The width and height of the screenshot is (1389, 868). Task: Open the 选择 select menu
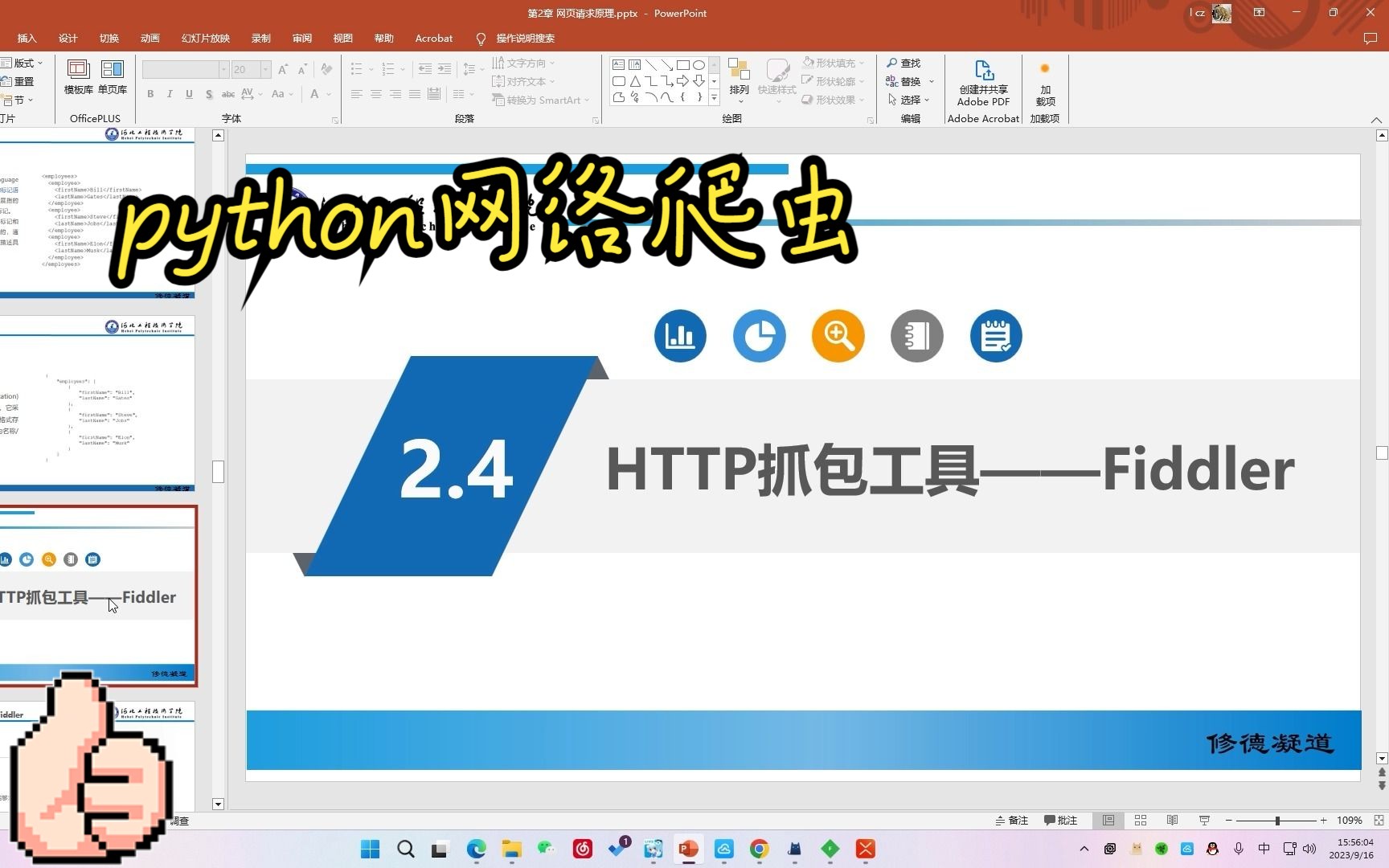coord(908,100)
